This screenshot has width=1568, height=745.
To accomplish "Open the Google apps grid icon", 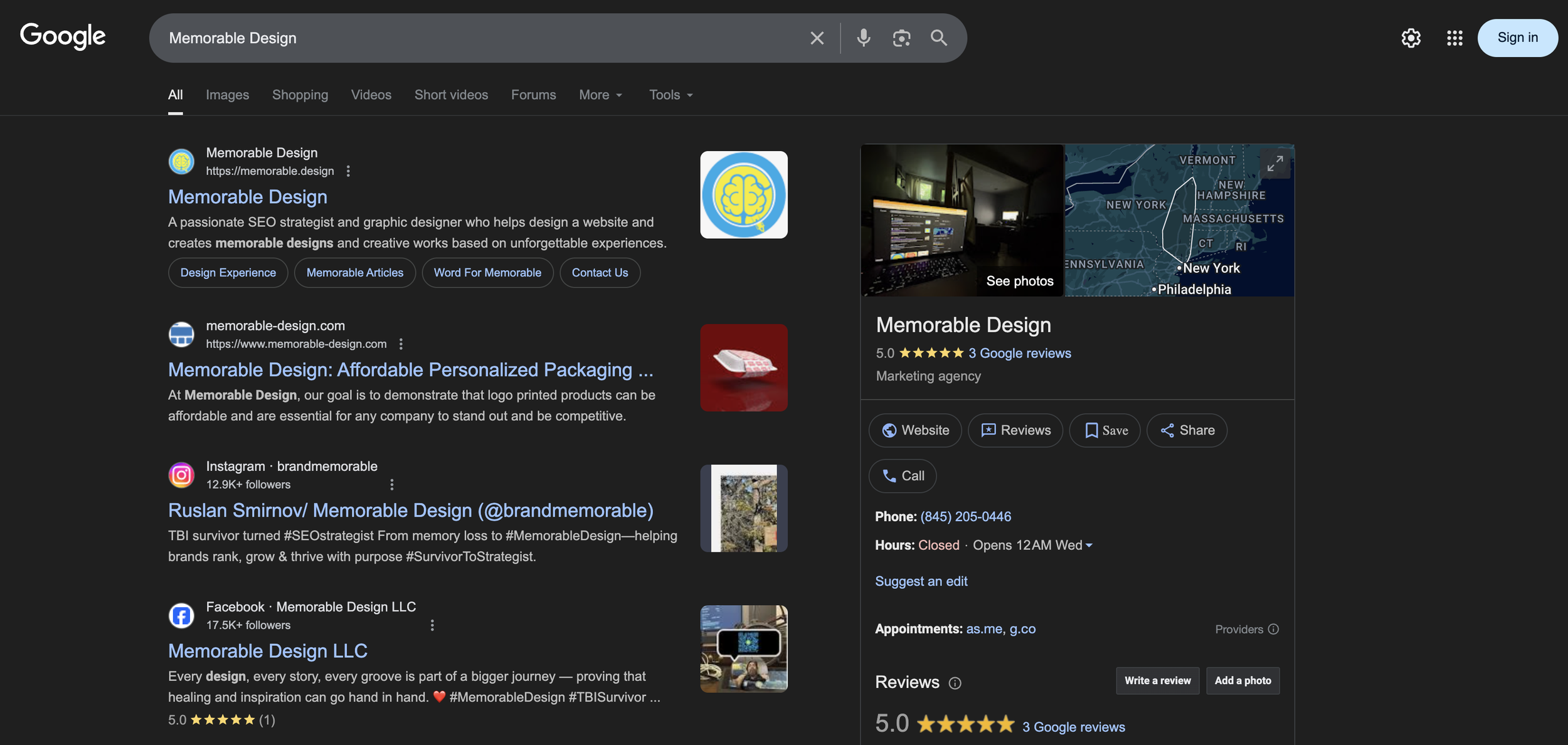I will pyautogui.click(x=1454, y=38).
